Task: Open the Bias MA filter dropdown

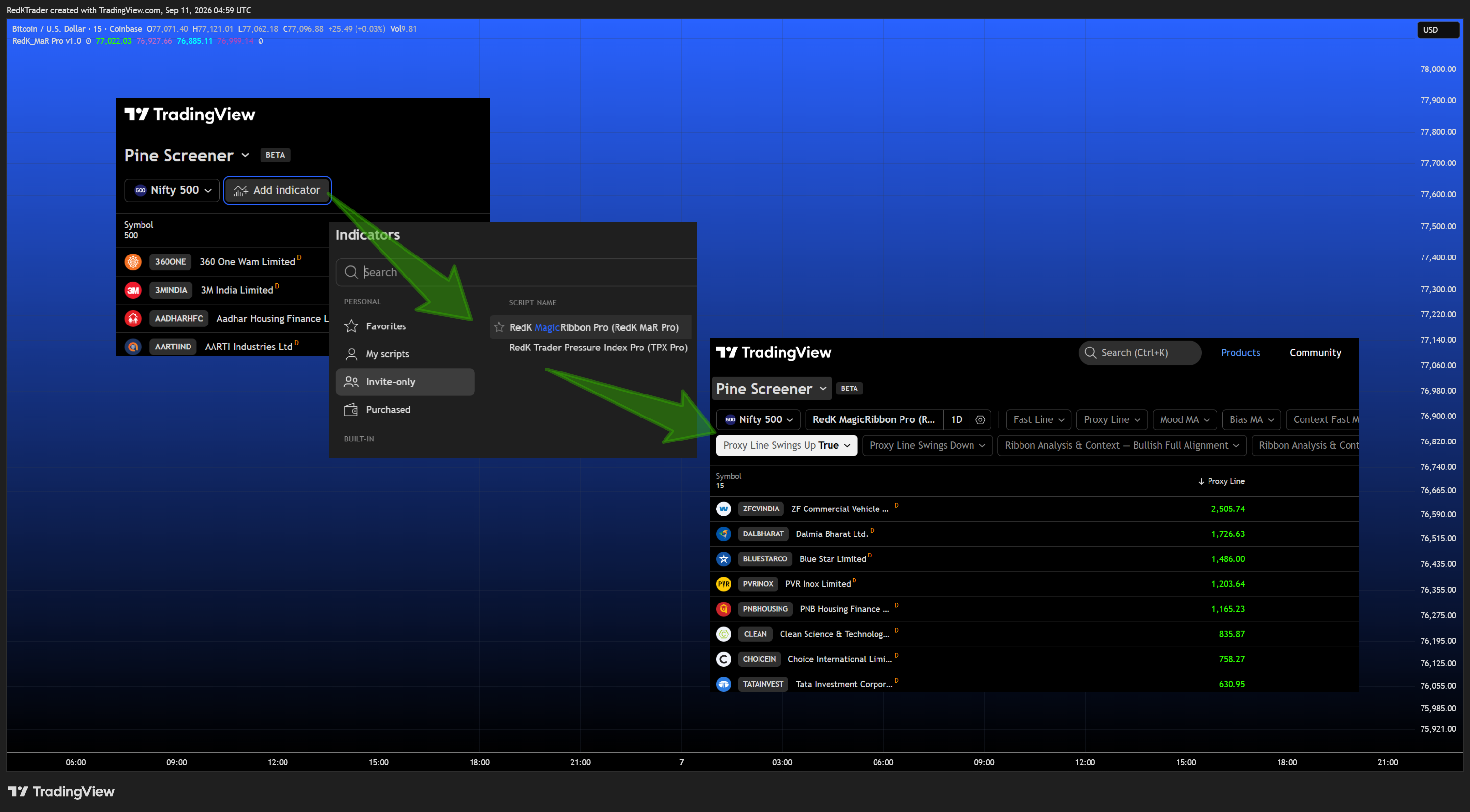Action: pyautogui.click(x=1252, y=419)
